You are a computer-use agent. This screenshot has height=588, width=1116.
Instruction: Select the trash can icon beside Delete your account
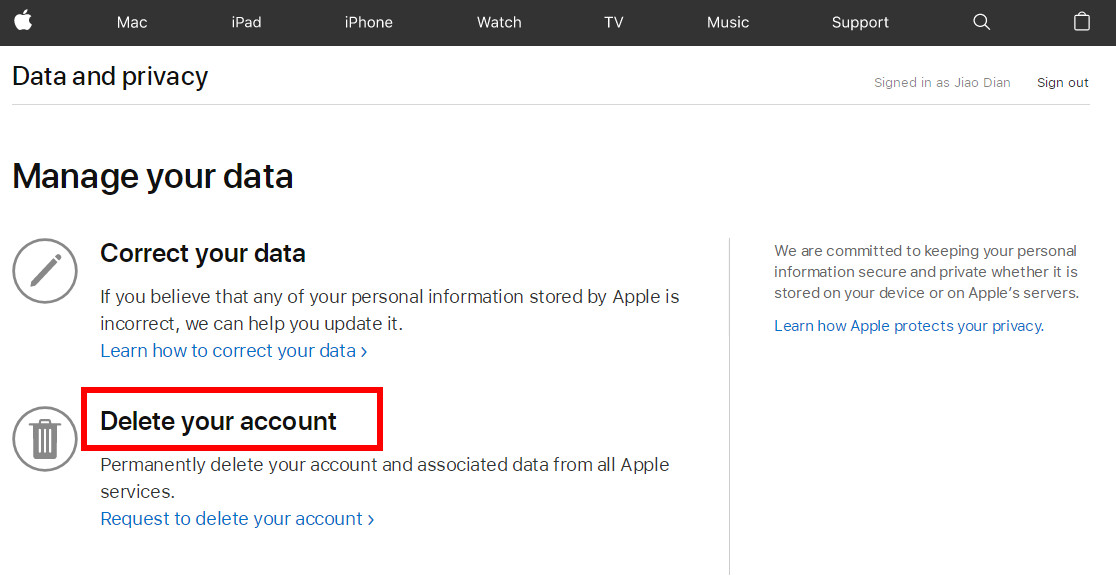[44, 439]
